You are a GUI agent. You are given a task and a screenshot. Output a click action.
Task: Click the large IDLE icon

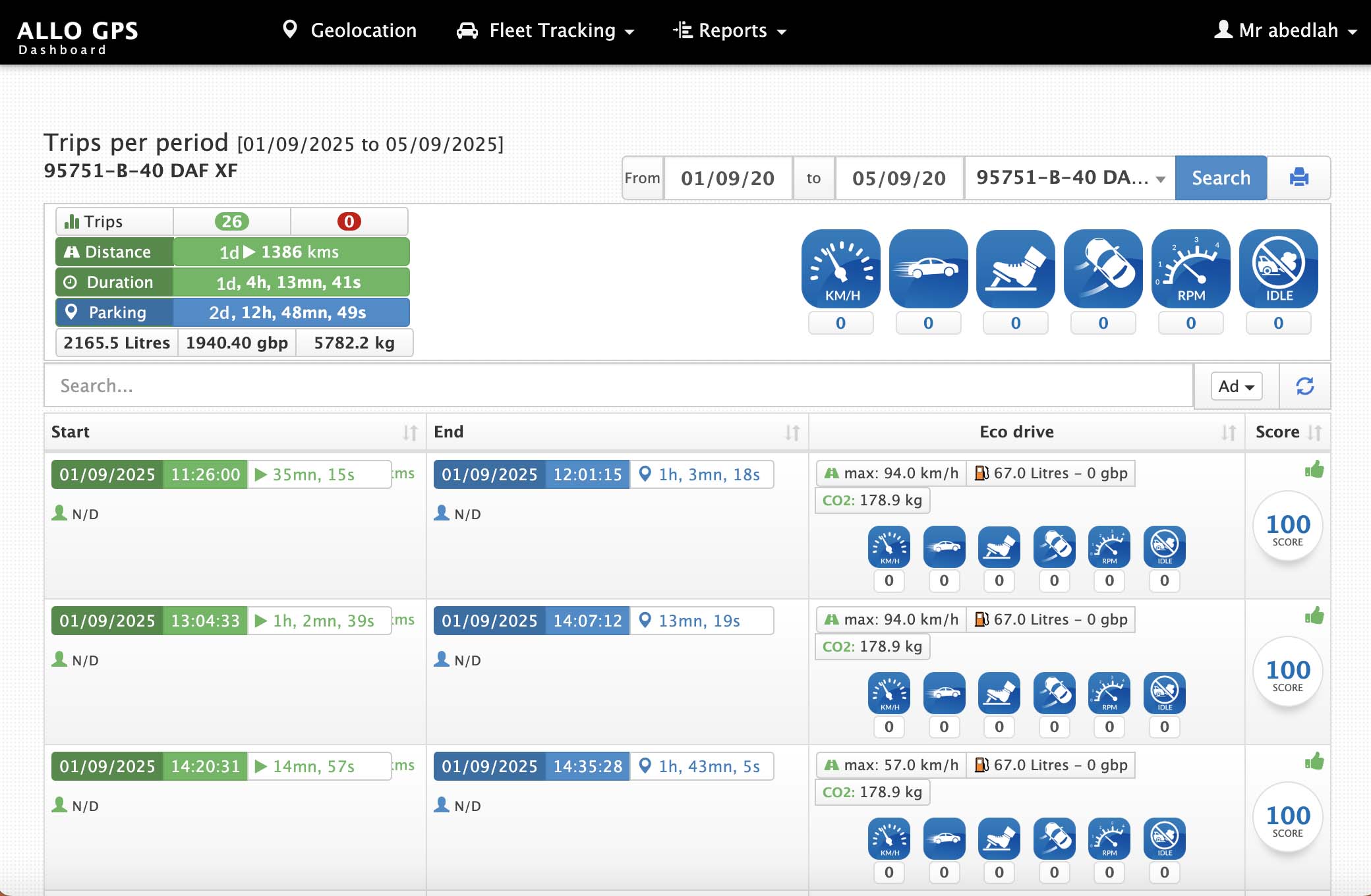pyautogui.click(x=1278, y=269)
